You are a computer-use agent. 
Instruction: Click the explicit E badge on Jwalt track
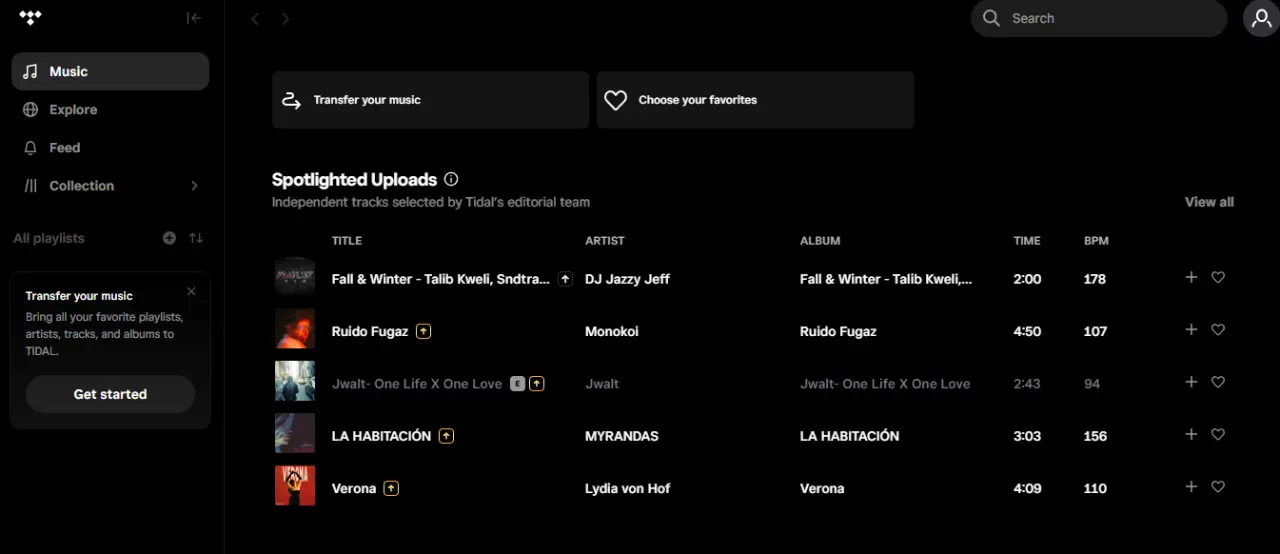click(x=517, y=383)
